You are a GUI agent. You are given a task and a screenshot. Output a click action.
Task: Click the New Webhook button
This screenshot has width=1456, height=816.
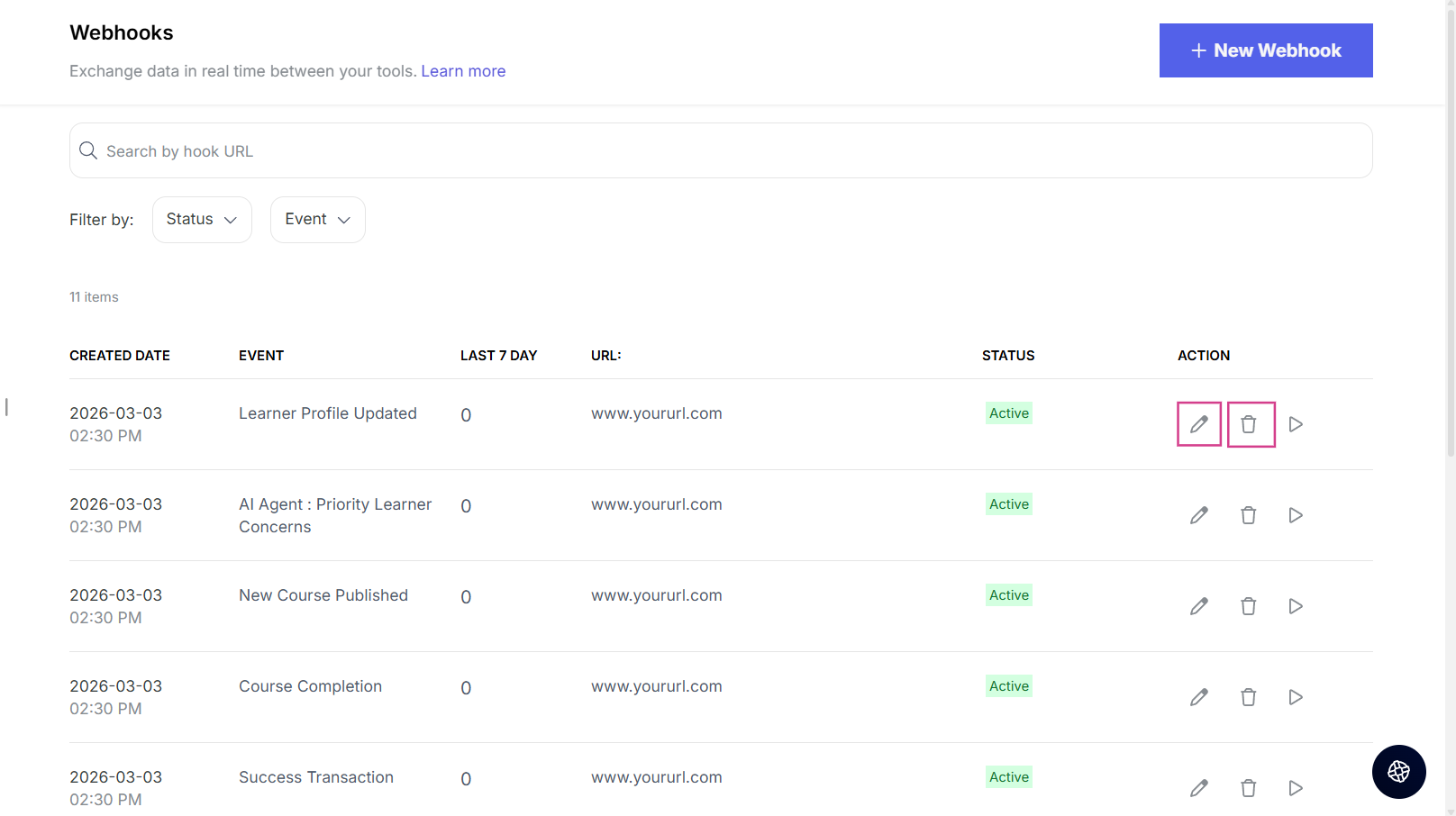pos(1265,50)
